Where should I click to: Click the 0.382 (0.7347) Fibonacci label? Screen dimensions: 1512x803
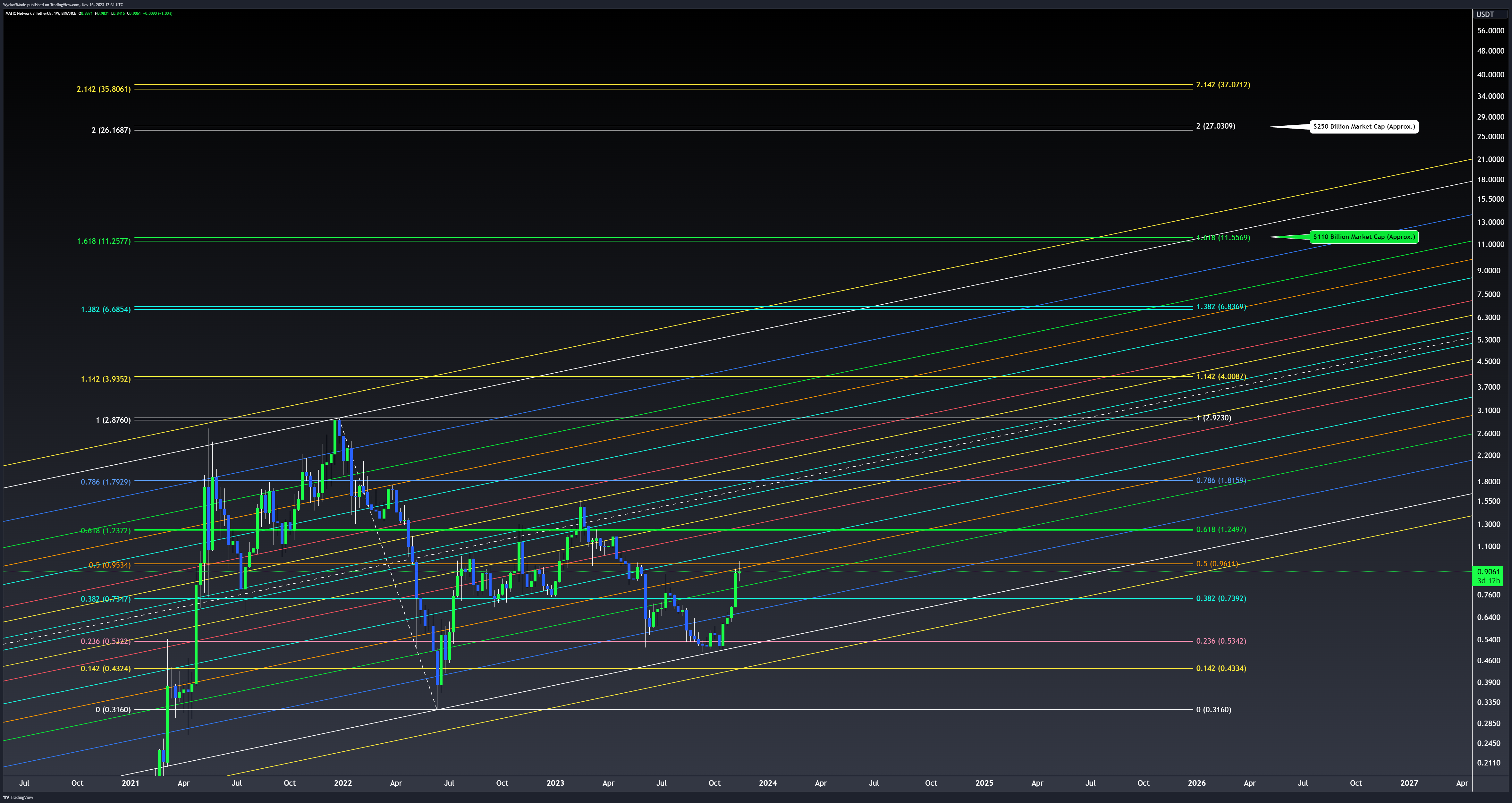tap(106, 599)
